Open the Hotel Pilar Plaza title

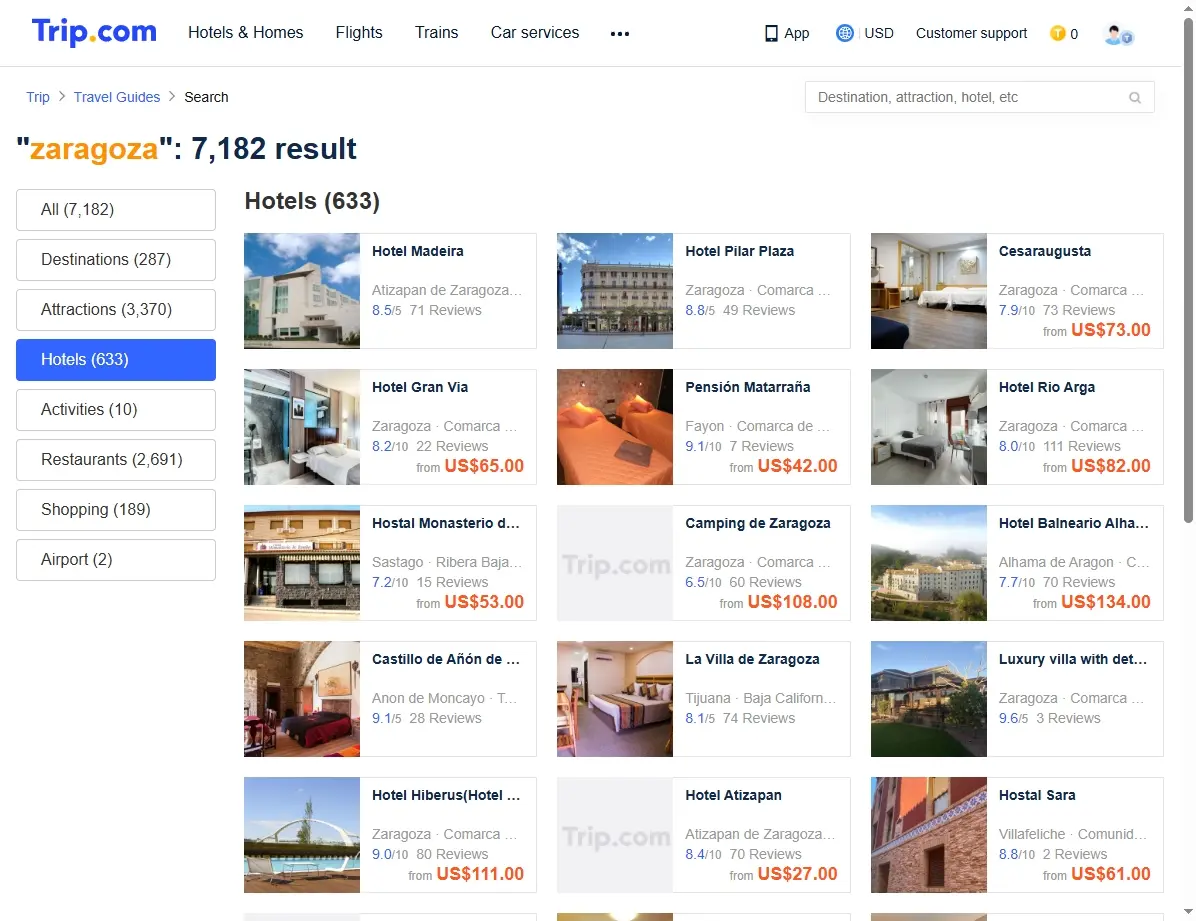[739, 251]
